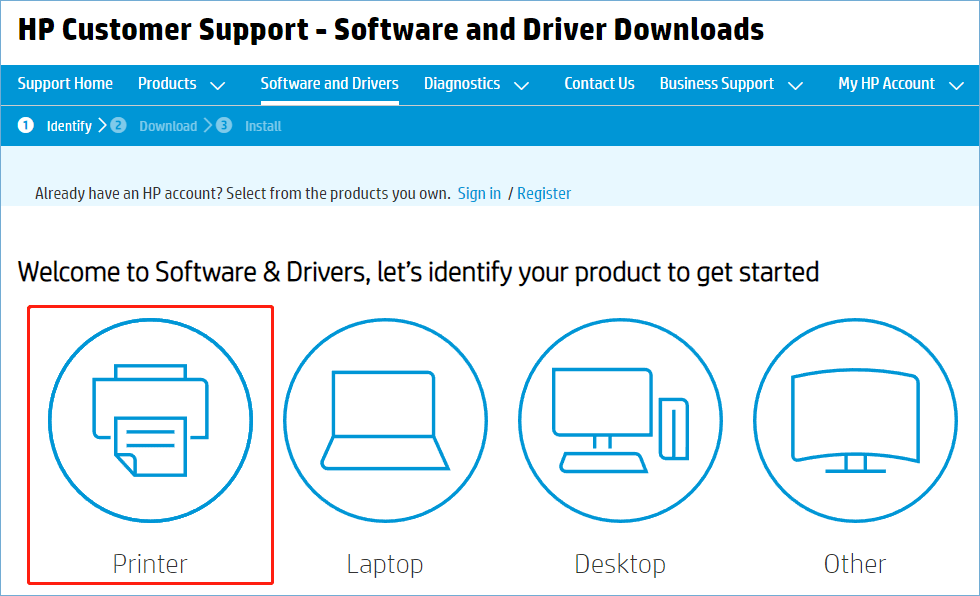Select the Identify step in the progress tracker
980x596 pixels.
point(69,126)
